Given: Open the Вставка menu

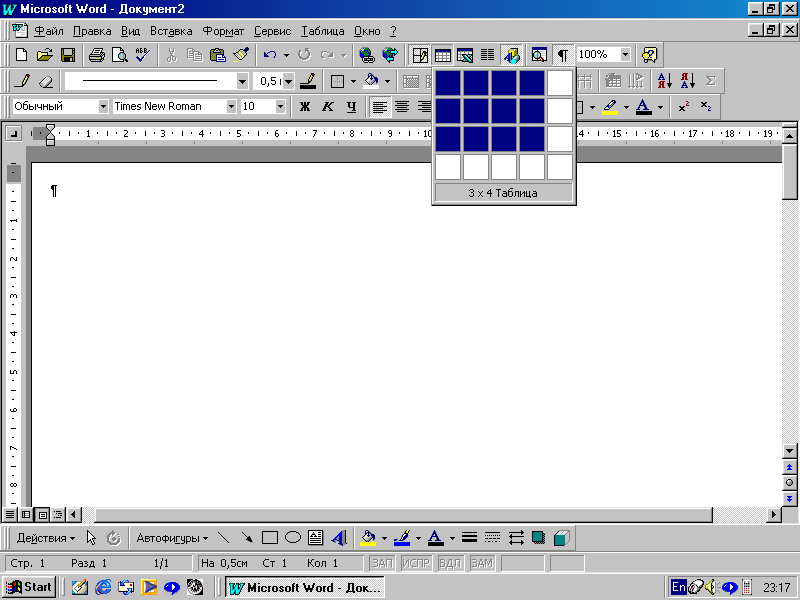Looking at the screenshot, I should [x=171, y=31].
